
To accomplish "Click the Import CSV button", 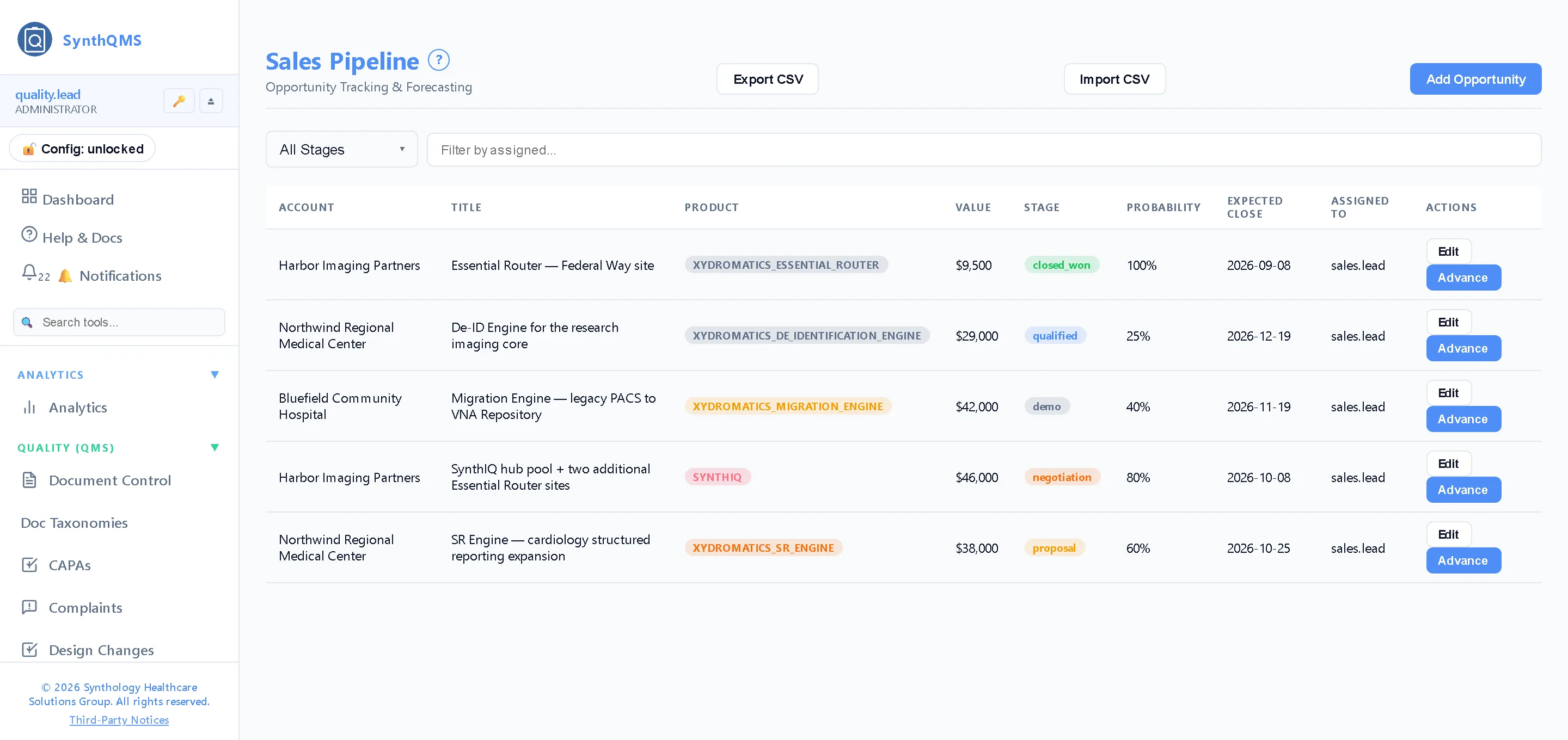I will click(1114, 79).
